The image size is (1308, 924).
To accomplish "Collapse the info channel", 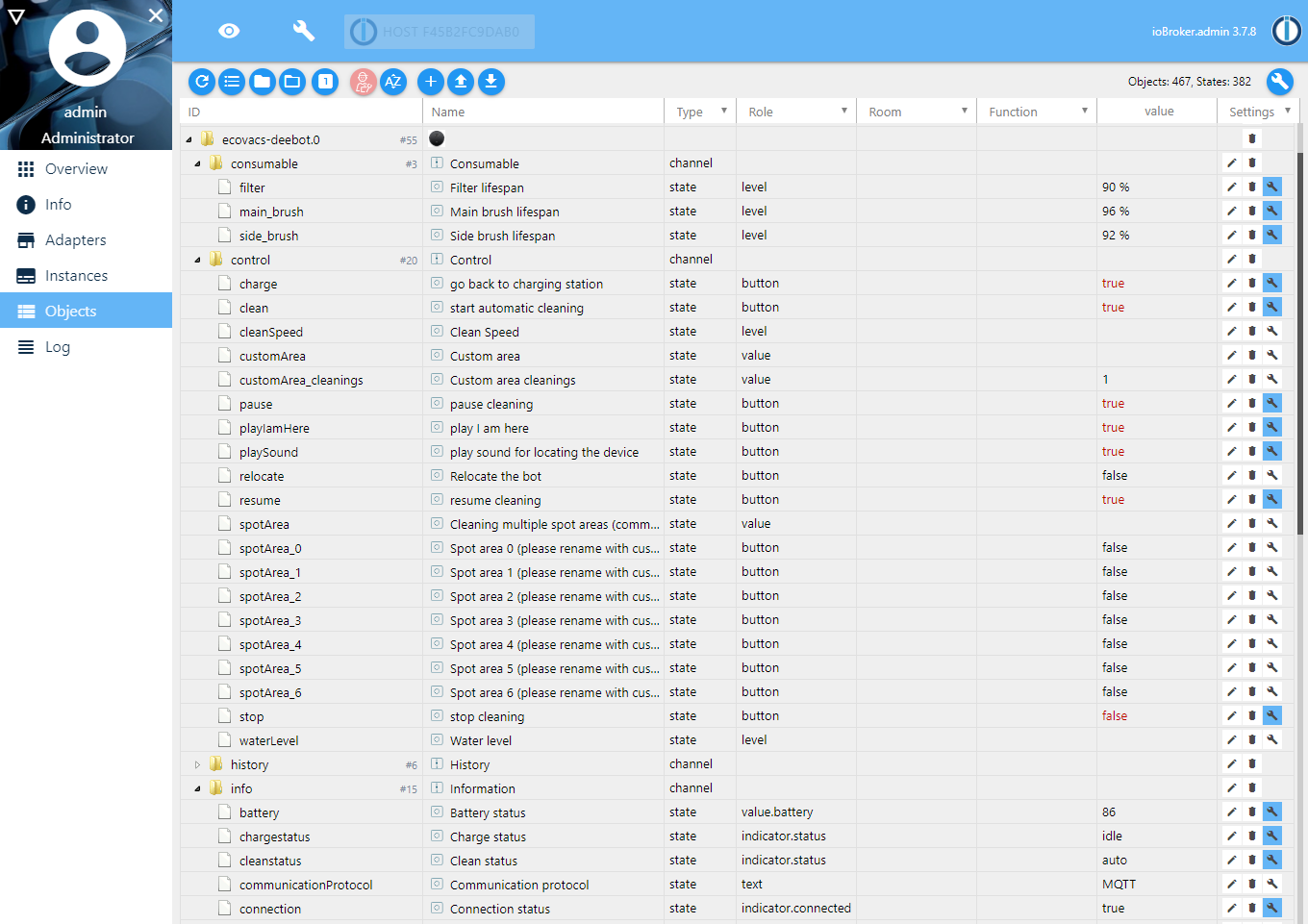I will tap(198, 789).
